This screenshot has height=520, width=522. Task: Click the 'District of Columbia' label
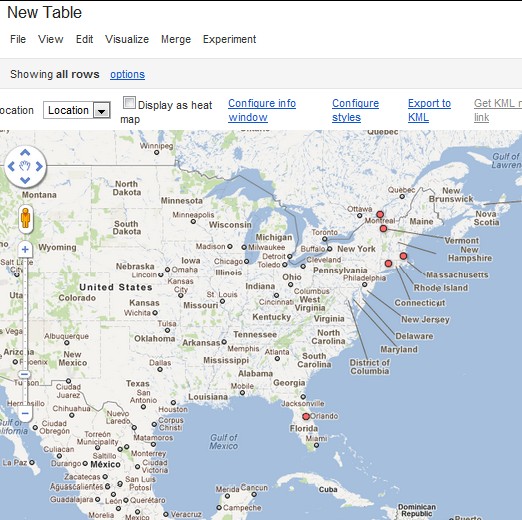tap(370, 367)
